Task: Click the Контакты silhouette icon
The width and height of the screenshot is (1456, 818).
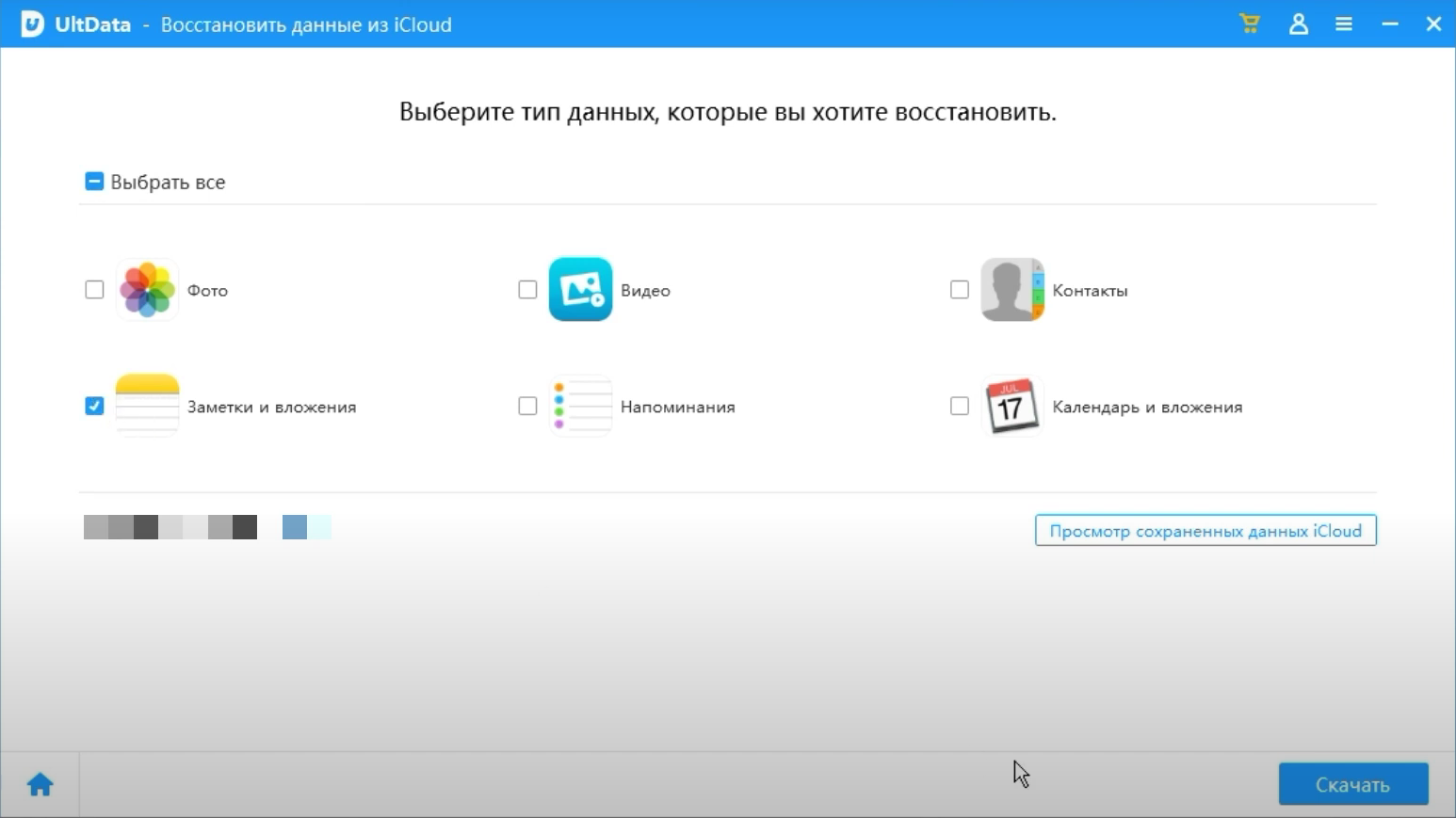Action: coord(1012,289)
